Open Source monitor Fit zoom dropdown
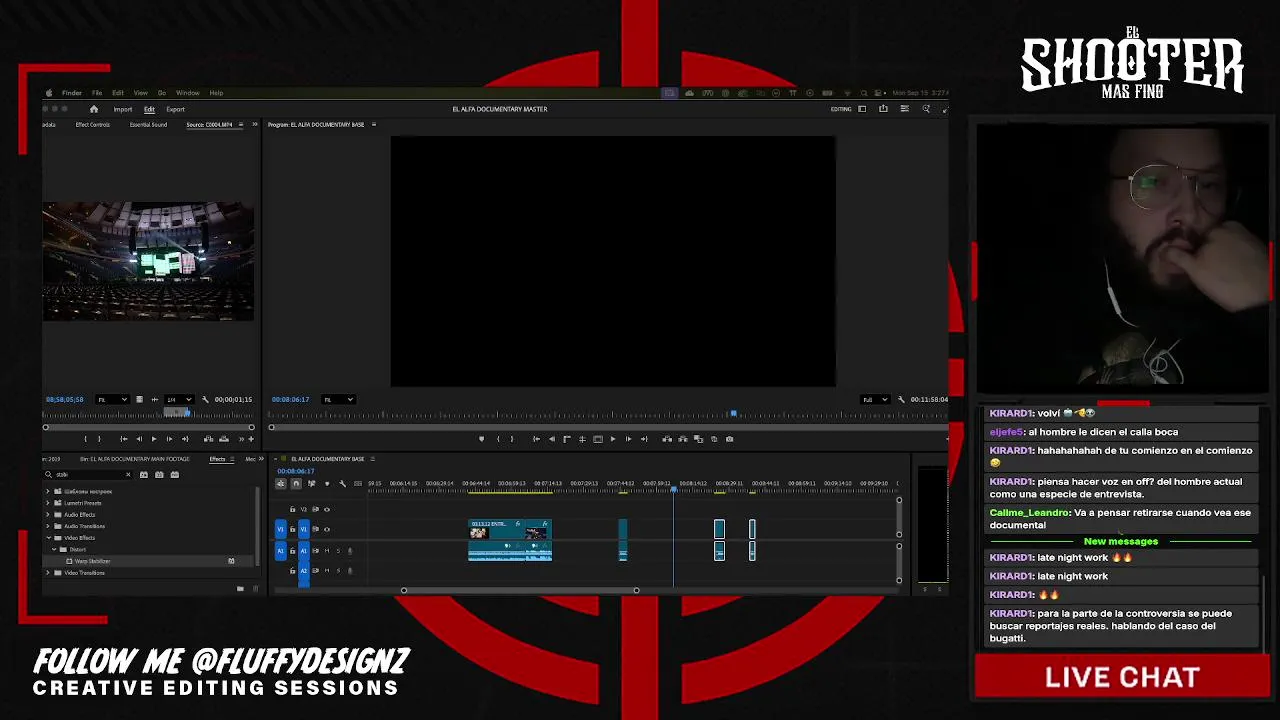 coord(113,399)
